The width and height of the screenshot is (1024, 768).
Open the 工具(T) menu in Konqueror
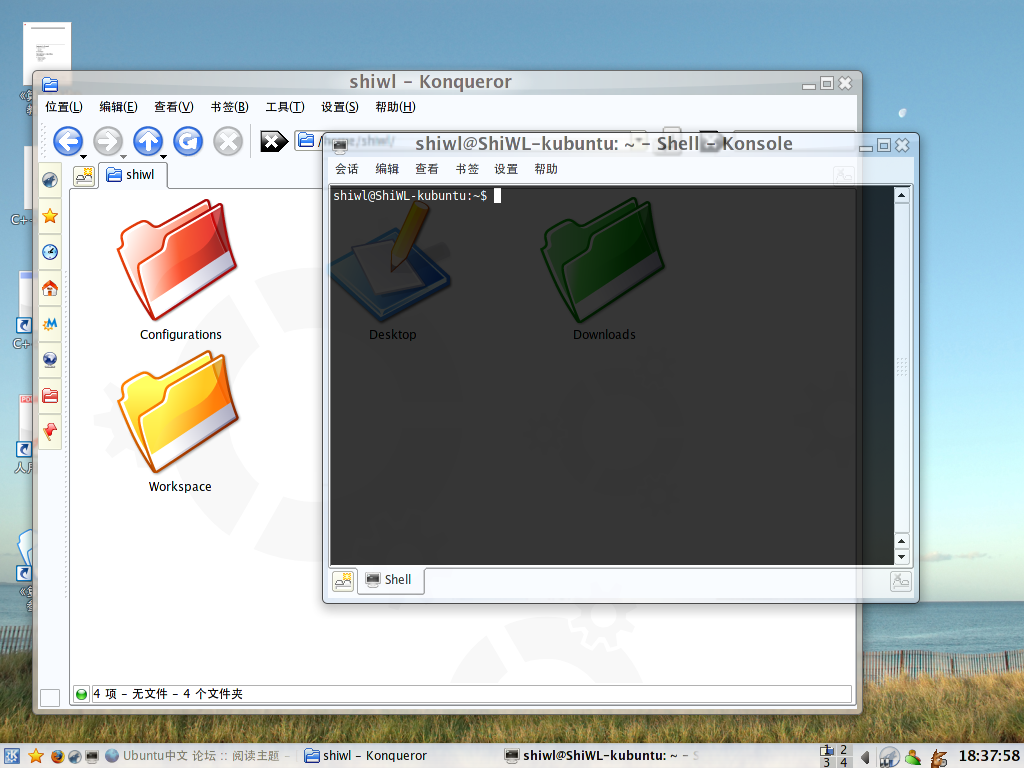[x=285, y=107]
